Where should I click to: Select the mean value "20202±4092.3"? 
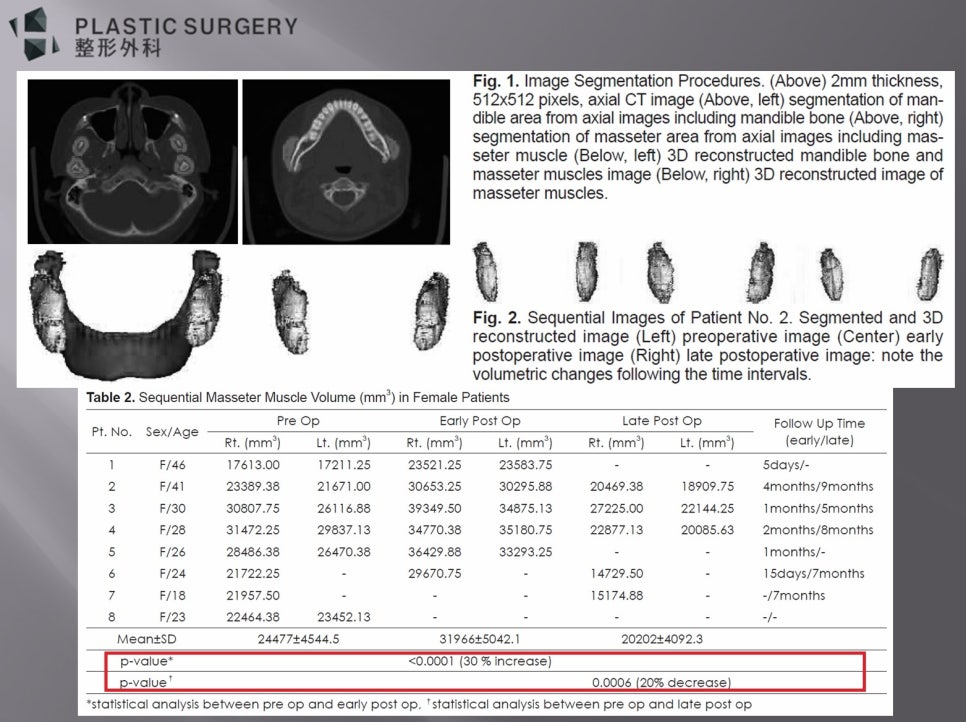coord(662,639)
